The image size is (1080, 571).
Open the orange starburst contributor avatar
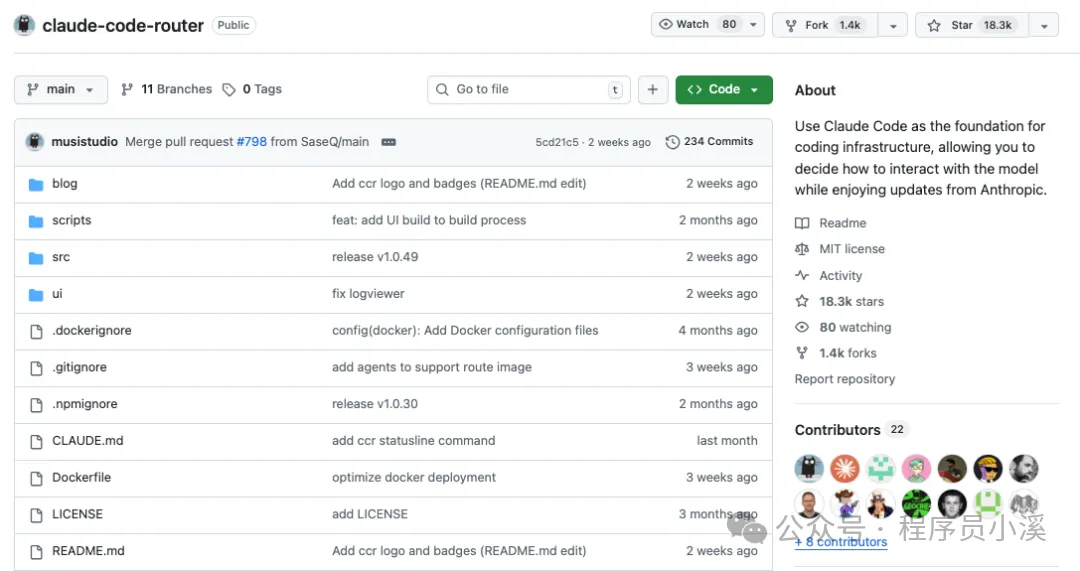click(x=845, y=469)
